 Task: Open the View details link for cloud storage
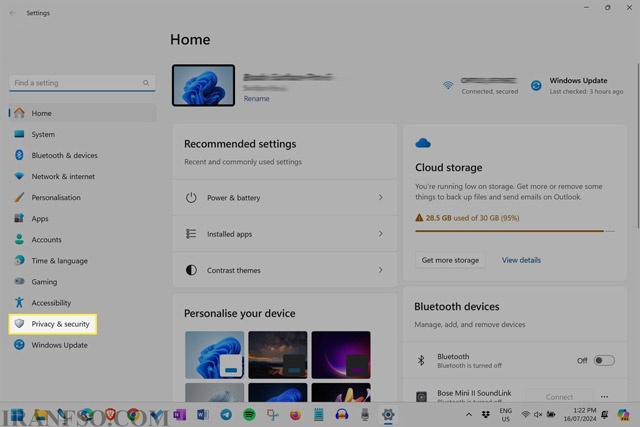(521, 260)
